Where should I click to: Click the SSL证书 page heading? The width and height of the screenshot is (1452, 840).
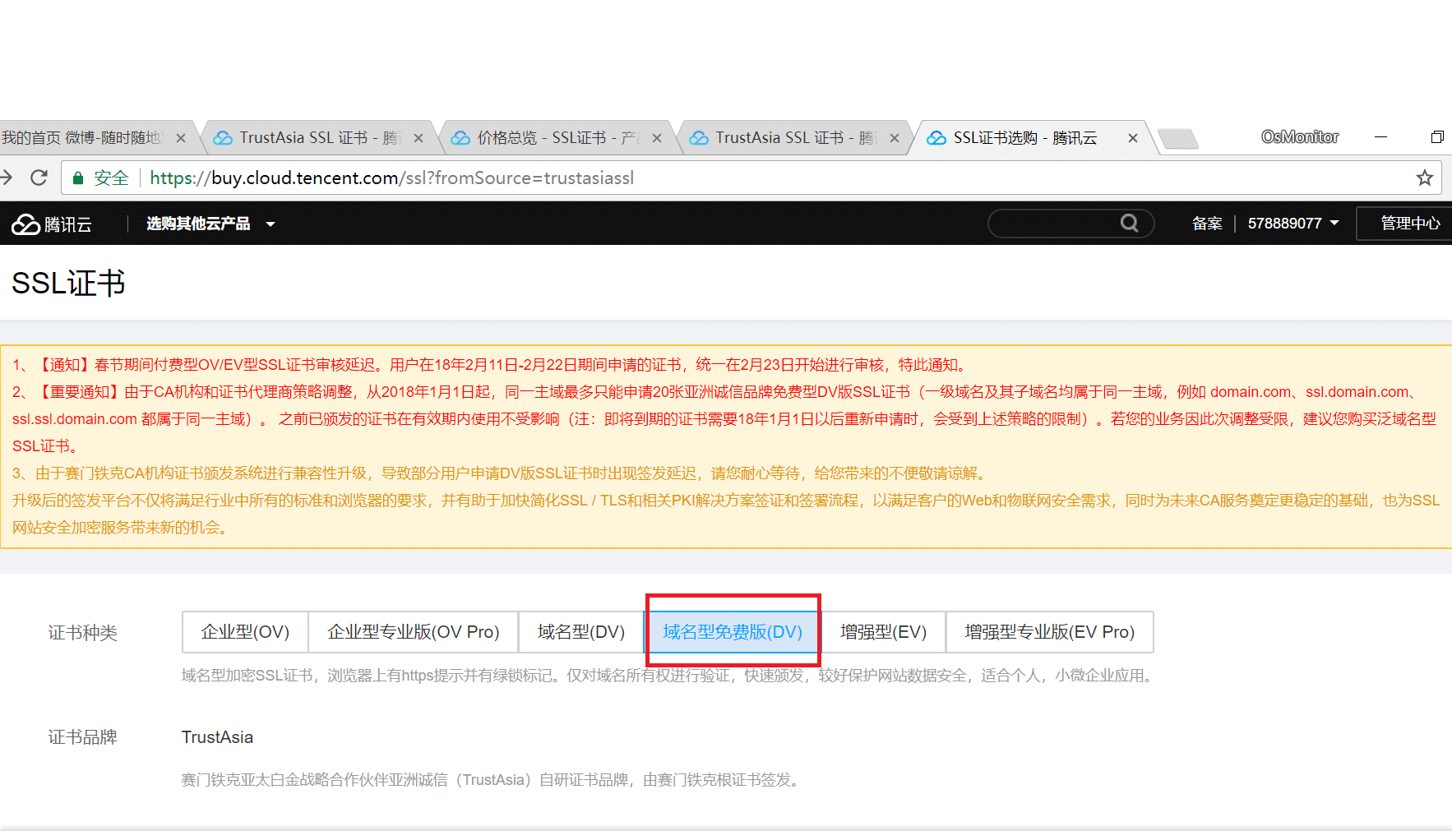68,284
